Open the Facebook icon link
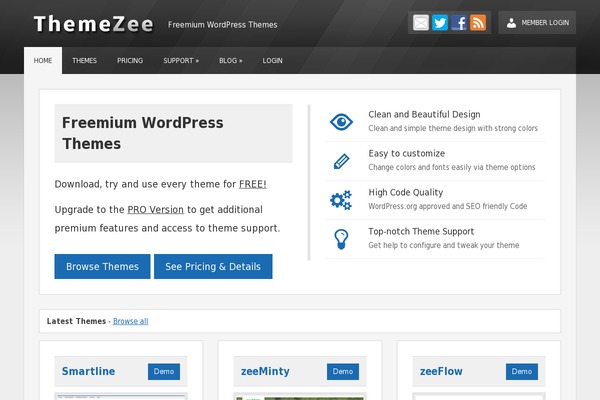The height and width of the screenshot is (400, 600). pos(459,23)
